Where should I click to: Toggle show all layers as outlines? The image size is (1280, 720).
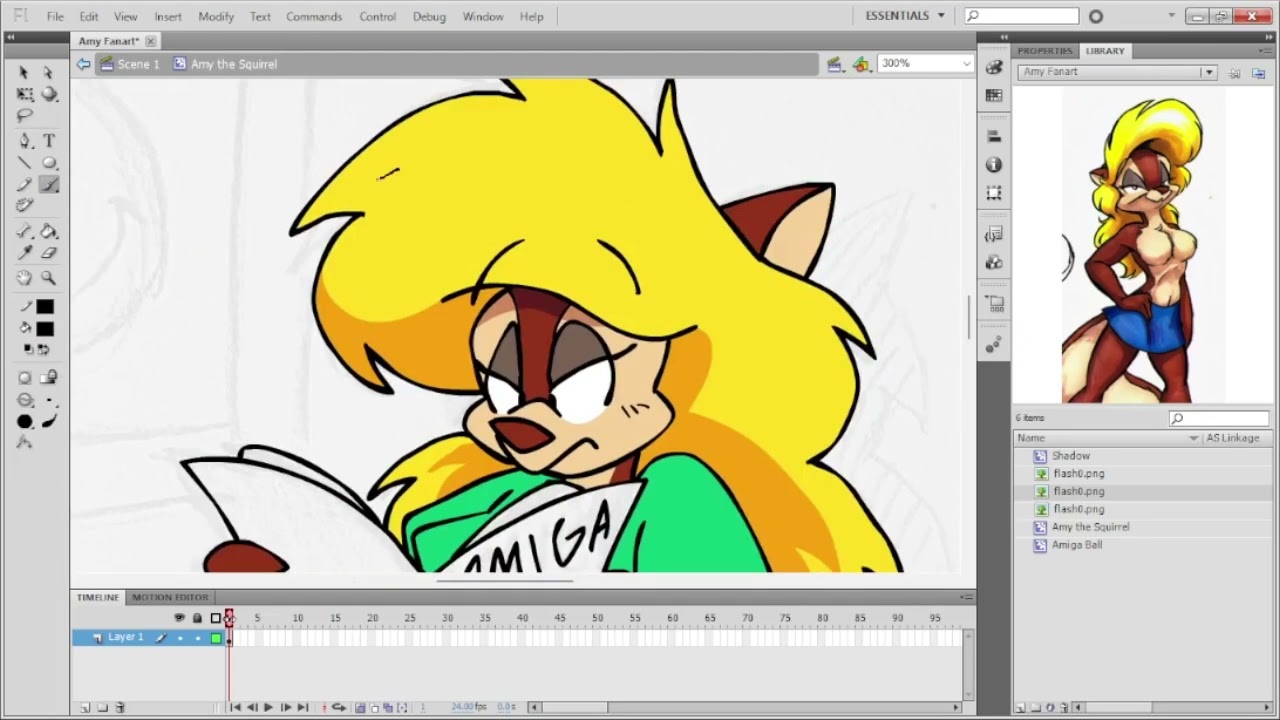click(x=216, y=618)
